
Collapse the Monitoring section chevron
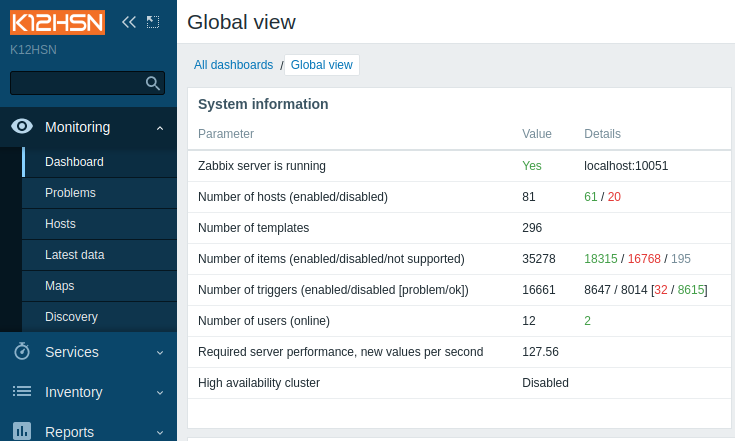(160, 127)
